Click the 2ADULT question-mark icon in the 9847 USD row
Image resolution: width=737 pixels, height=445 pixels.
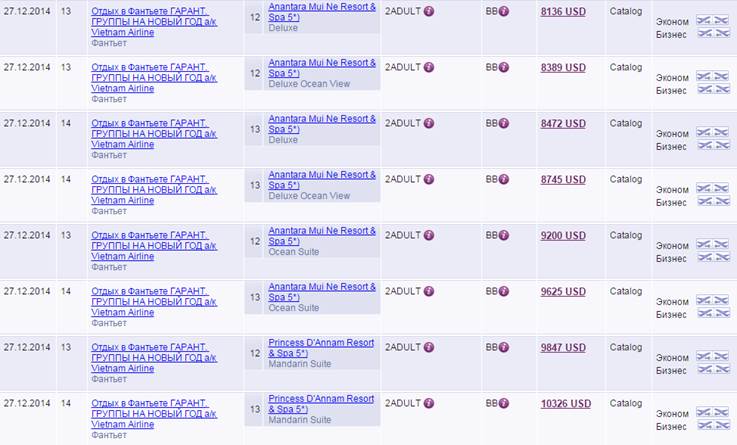tap(429, 348)
